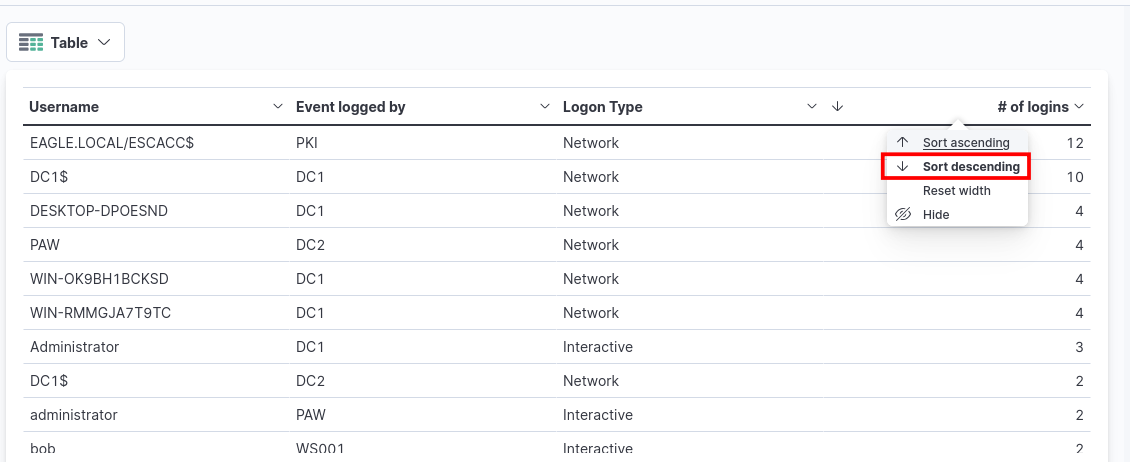Open the Logon Type column chevron
Viewport: 1130px width, 462px height.
[812, 107]
